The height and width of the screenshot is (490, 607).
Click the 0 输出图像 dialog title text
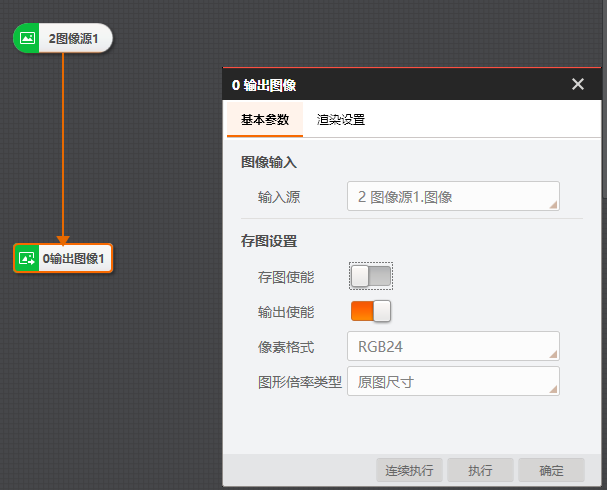click(x=264, y=85)
